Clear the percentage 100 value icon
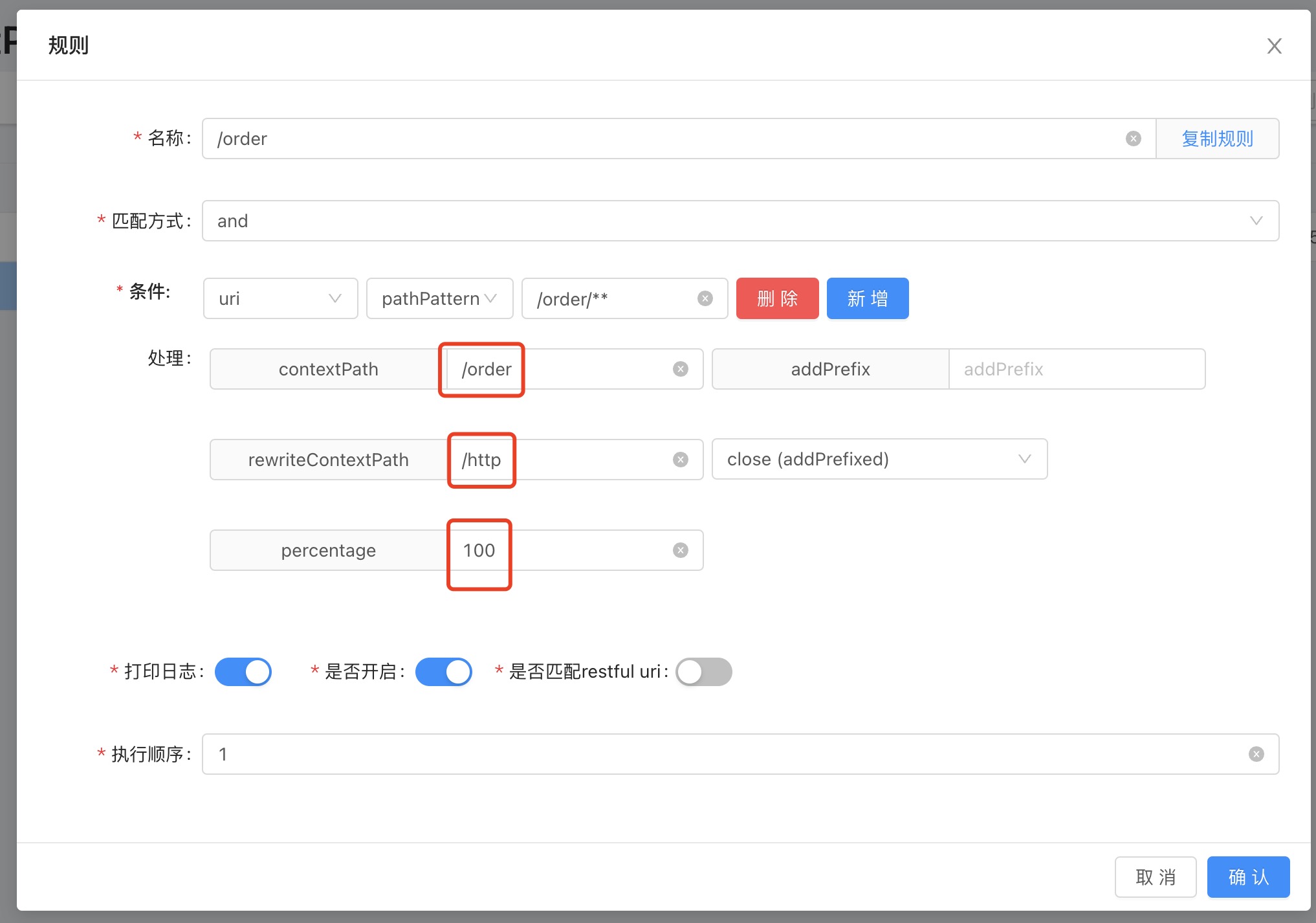 click(680, 550)
